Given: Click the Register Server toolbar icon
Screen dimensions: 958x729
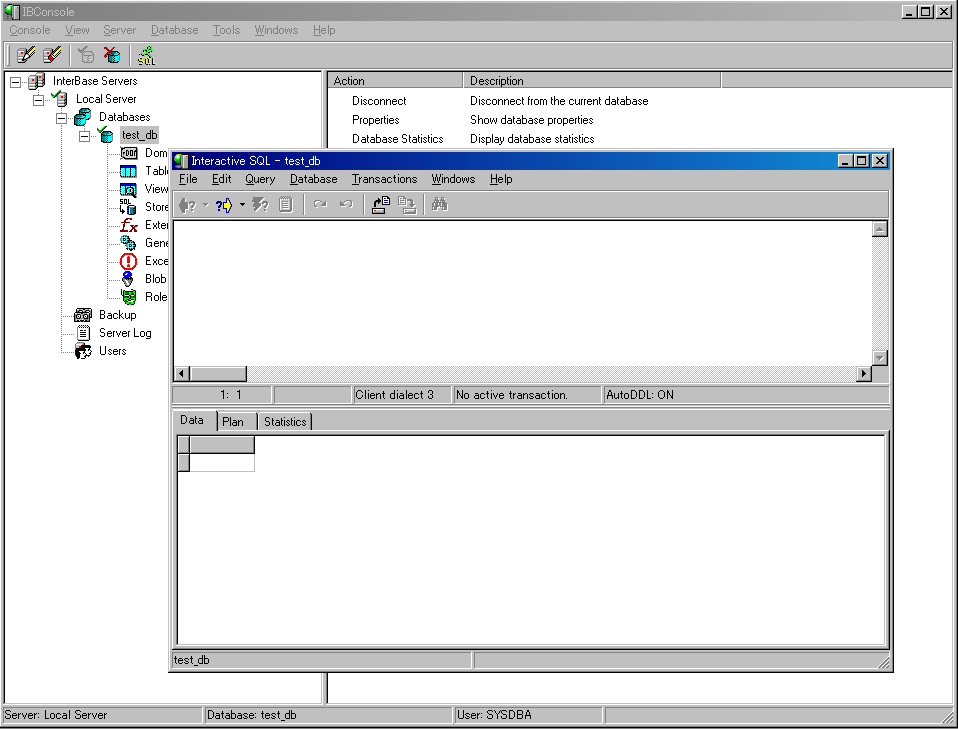Looking at the screenshot, I should (27, 55).
